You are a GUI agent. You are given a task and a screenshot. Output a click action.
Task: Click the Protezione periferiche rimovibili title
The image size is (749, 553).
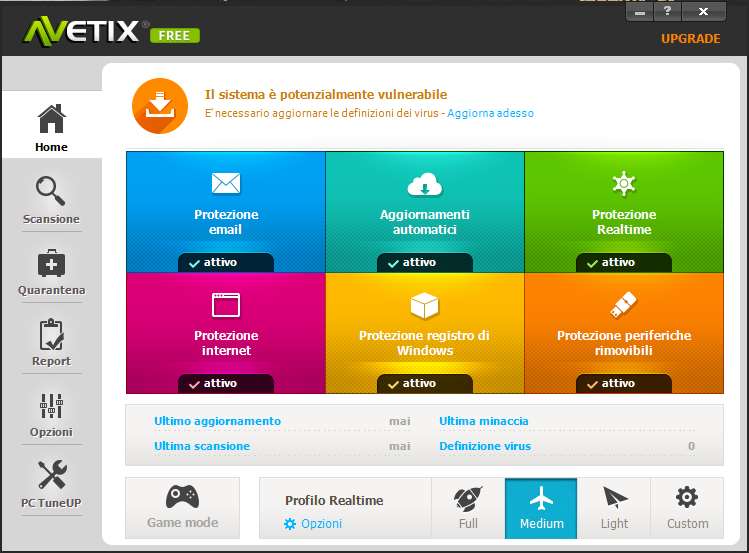[624, 343]
